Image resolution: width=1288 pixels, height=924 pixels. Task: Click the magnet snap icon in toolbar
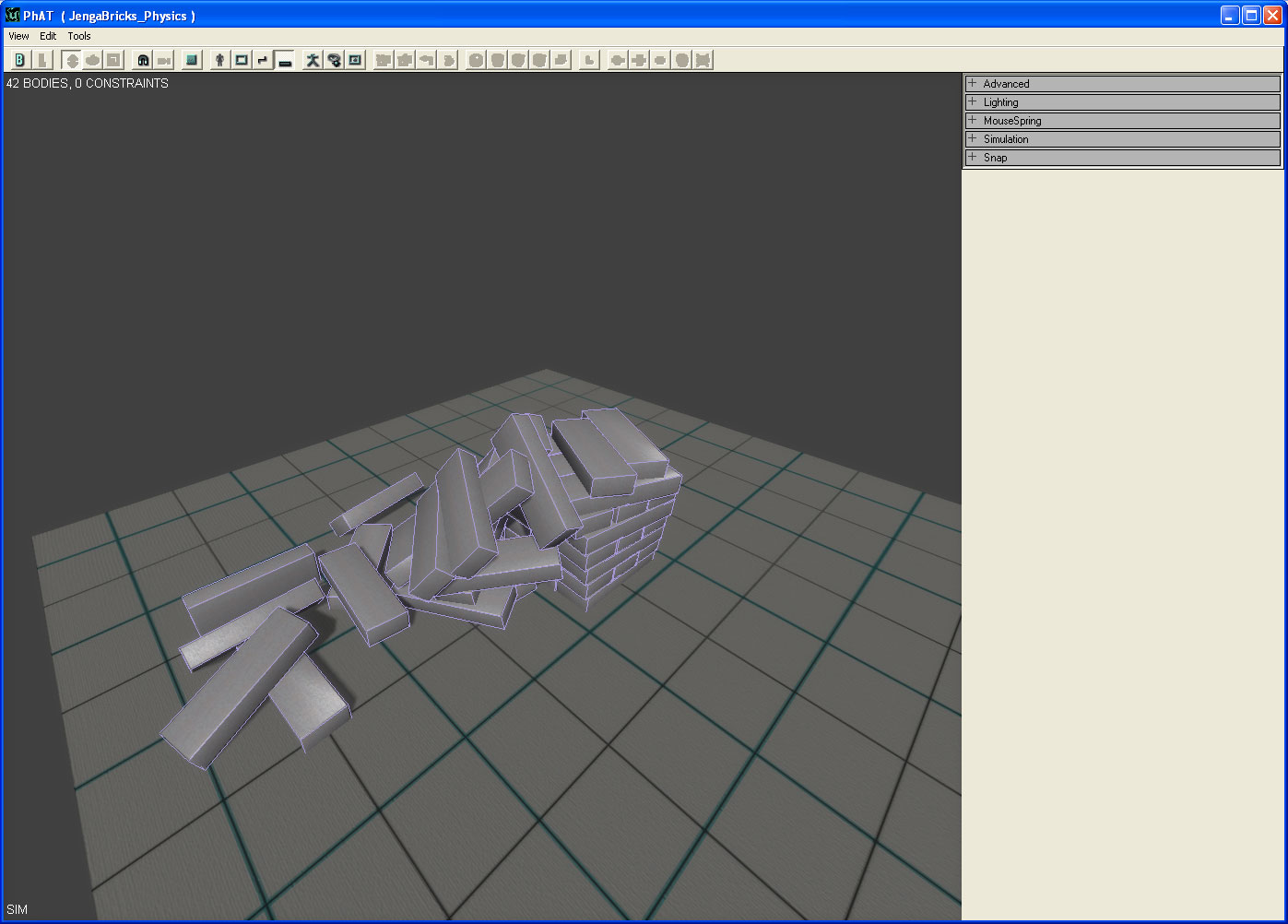[x=143, y=60]
